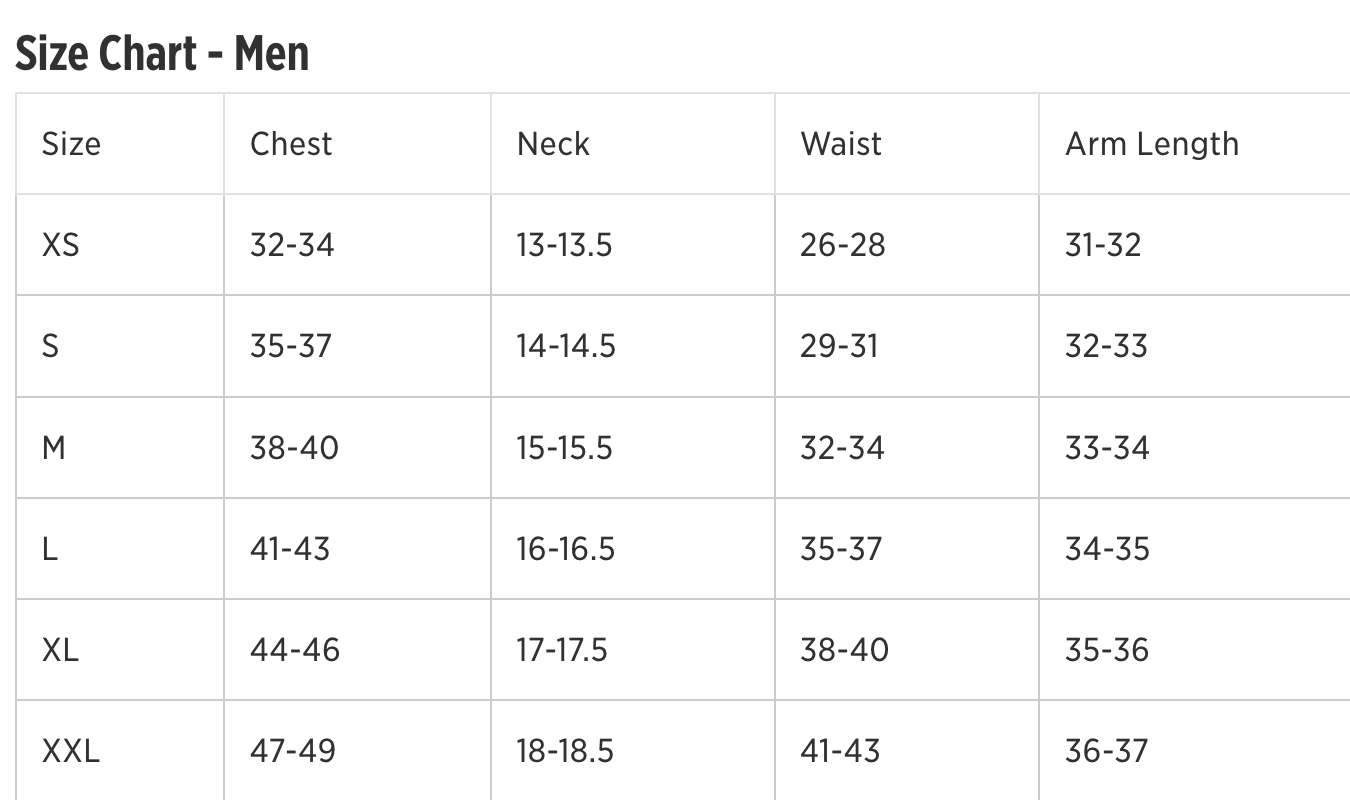Image resolution: width=1350 pixels, height=800 pixels.
Task: Click arm length 31-32 cell
Action: pyautogui.click(x=1102, y=245)
